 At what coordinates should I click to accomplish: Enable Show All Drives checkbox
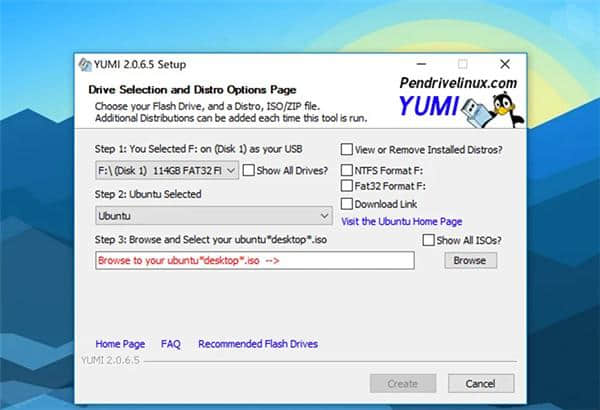pyautogui.click(x=248, y=170)
